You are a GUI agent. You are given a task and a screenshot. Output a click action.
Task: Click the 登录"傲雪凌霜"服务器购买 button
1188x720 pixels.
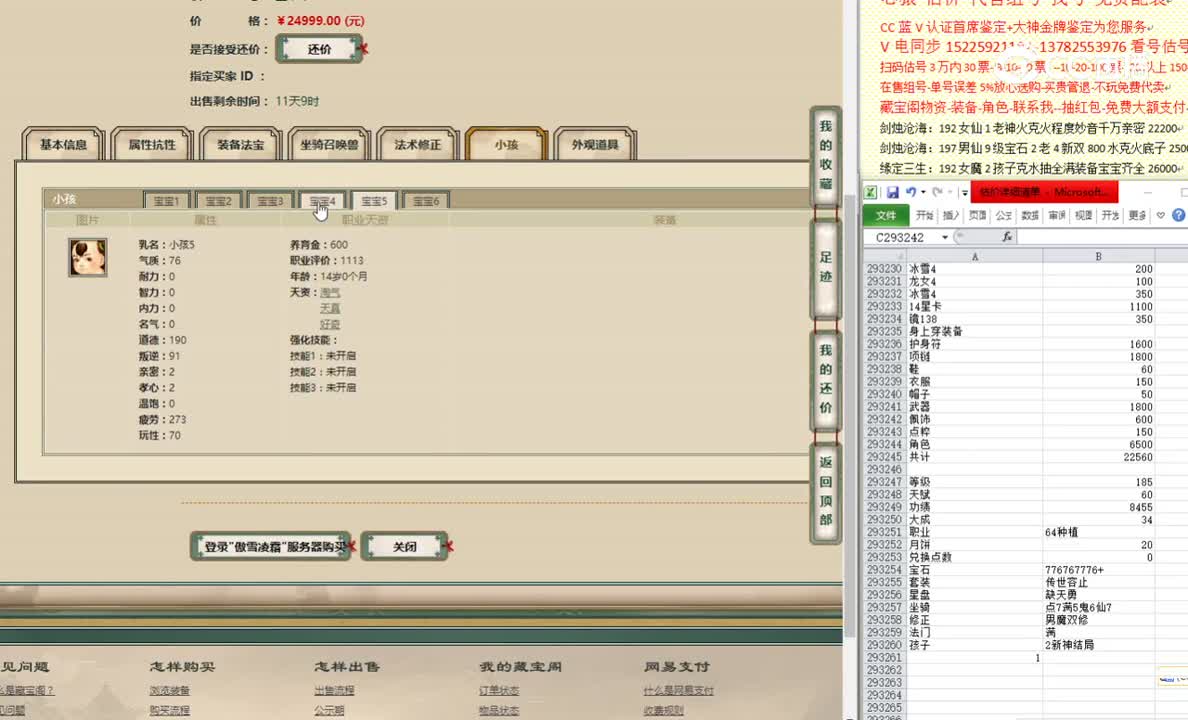[x=270, y=546]
